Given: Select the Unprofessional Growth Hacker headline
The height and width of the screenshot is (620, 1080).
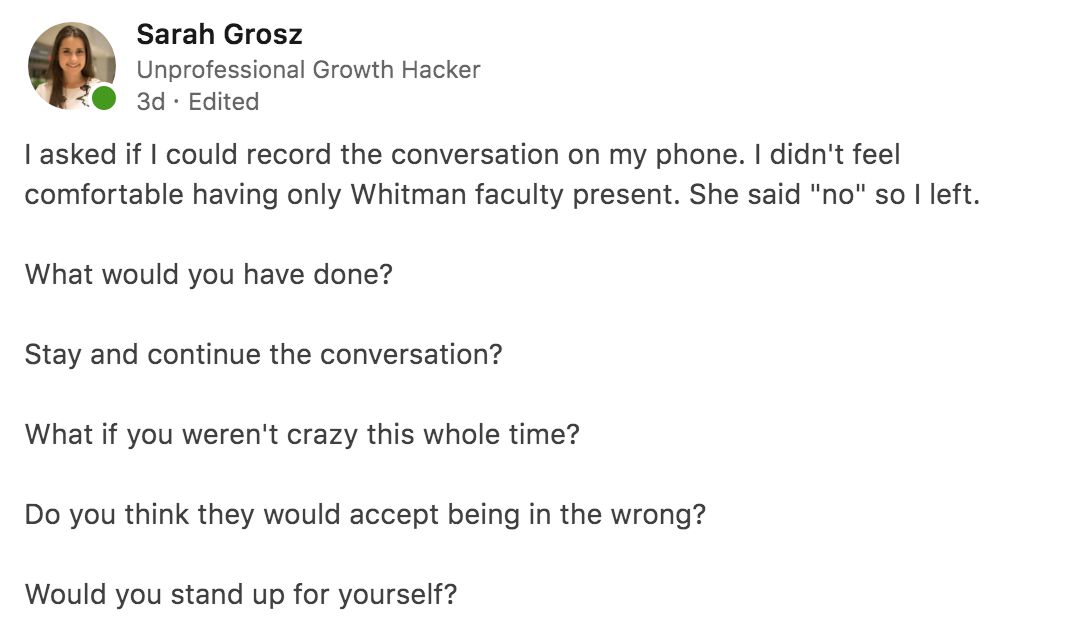Looking at the screenshot, I should [x=308, y=70].
